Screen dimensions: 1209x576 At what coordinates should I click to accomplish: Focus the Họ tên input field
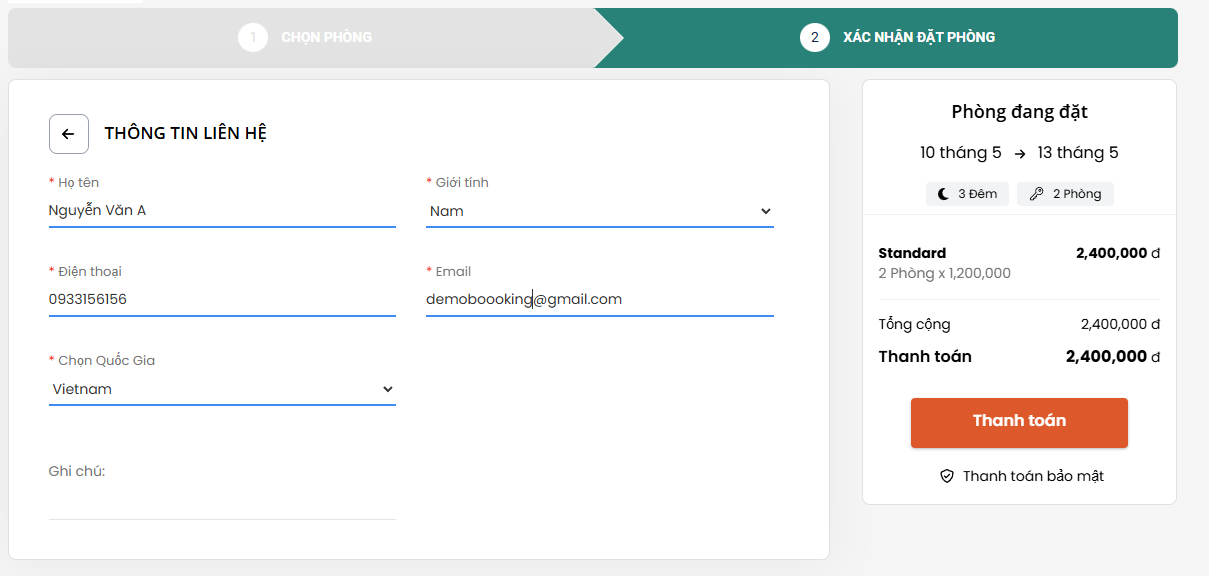pyautogui.click(x=222, y=211)
